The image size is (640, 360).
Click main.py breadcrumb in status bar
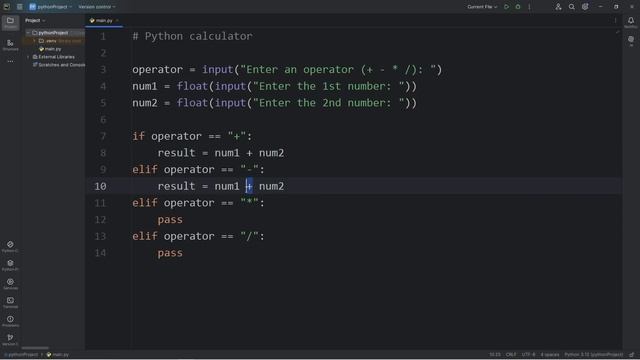pyautogui.click(x=58, y=355)
